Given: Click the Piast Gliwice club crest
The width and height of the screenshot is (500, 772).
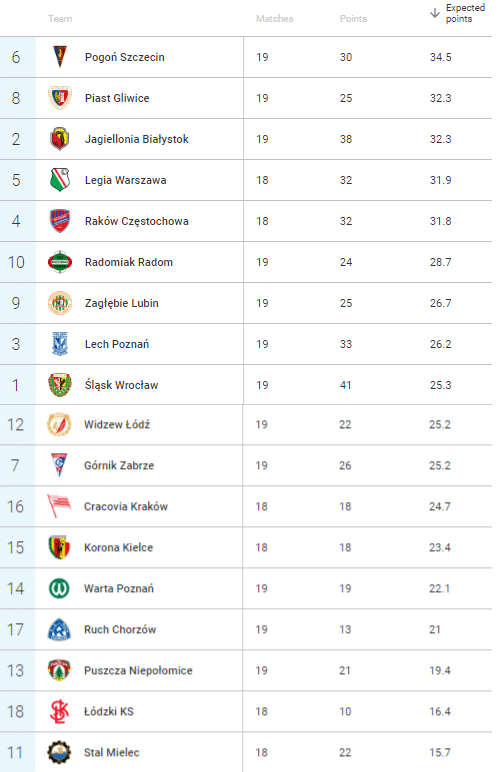Looking at the screenshot, I should pos(60,97).
